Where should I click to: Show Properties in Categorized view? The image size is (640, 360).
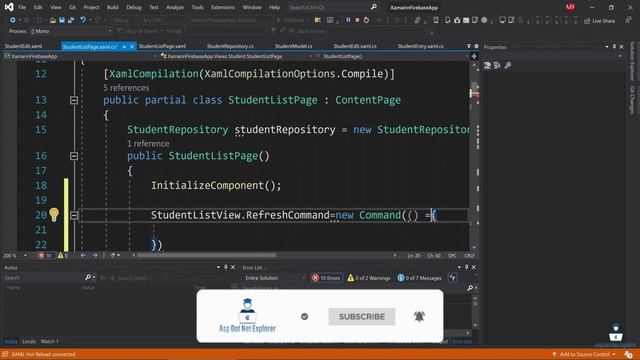[487, 65]
